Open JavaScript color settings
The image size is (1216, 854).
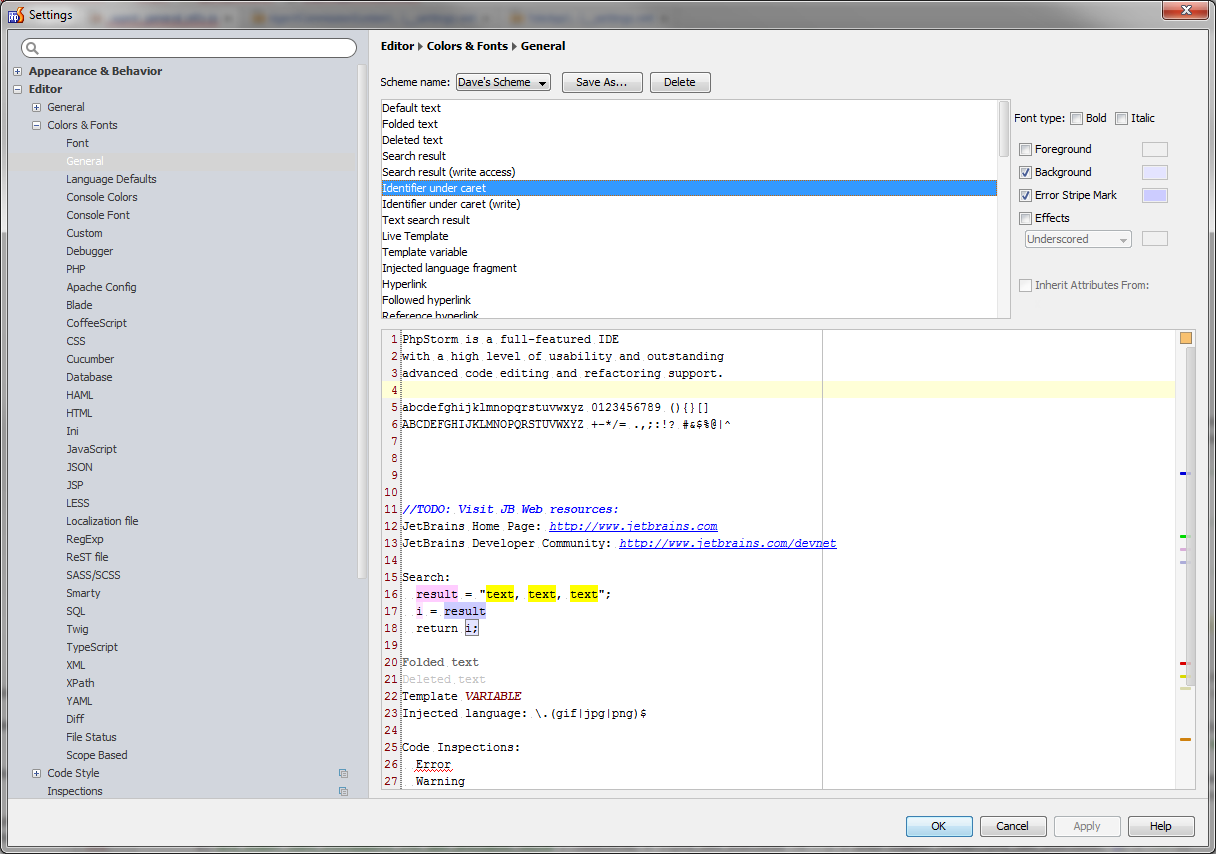tap(91, 449)
